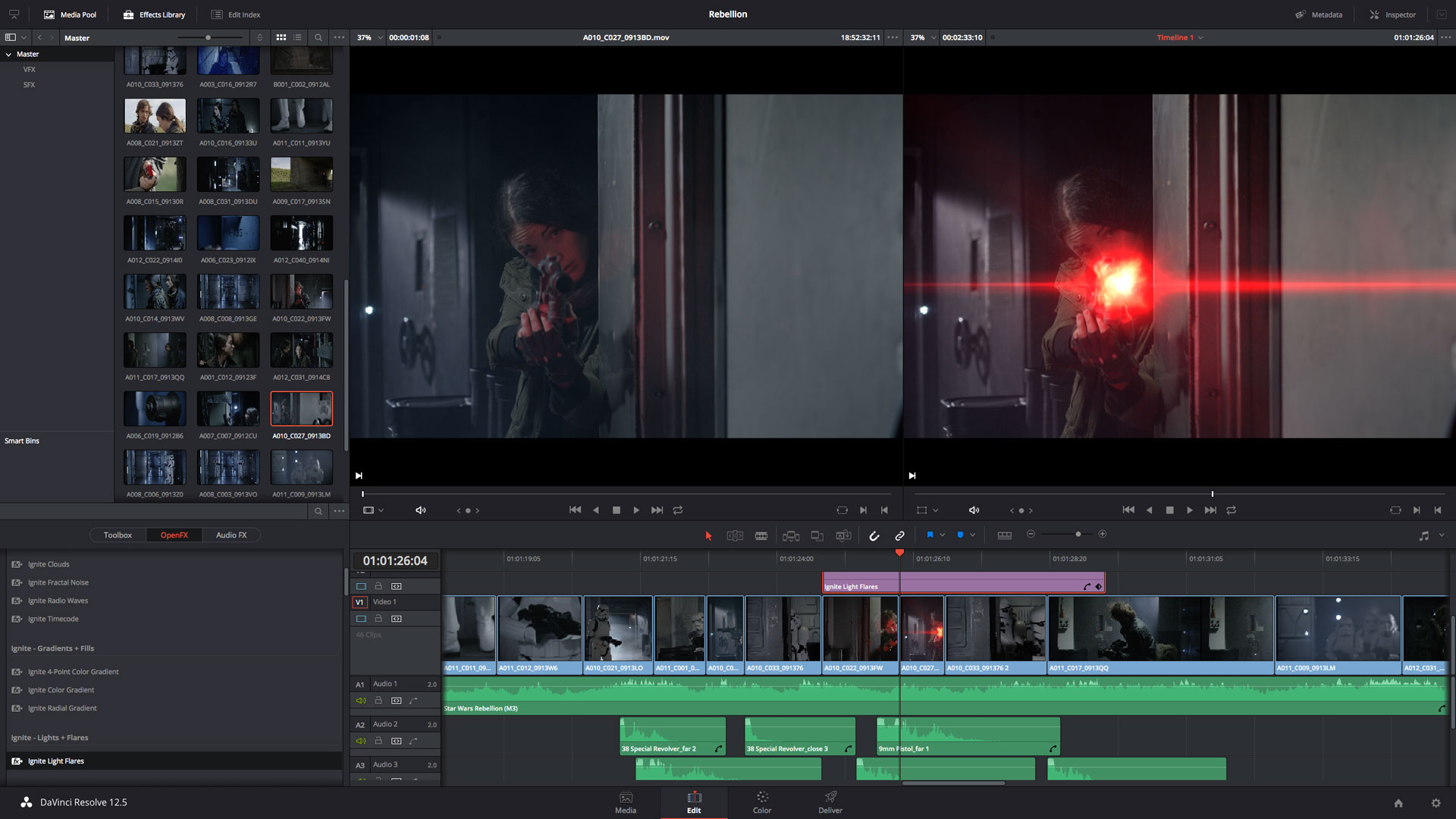The image size is (1456, 819).
Task: Open the Effects Library panel
Action: [154, 14]
